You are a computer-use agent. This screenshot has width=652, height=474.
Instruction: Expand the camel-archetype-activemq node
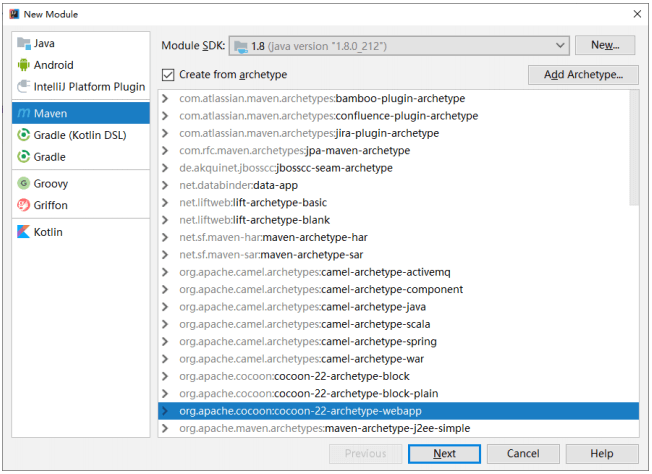[x=165, y=272]
